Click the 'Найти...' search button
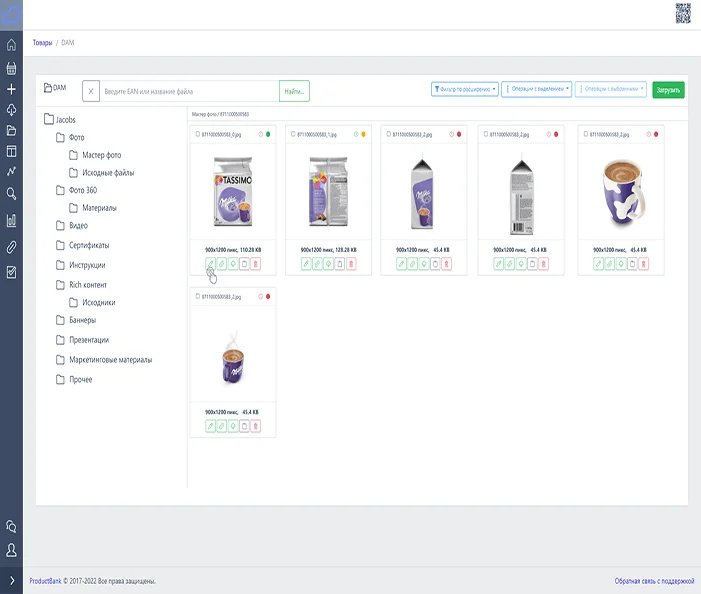Screen dimensions: 701x594 [294, 91]
